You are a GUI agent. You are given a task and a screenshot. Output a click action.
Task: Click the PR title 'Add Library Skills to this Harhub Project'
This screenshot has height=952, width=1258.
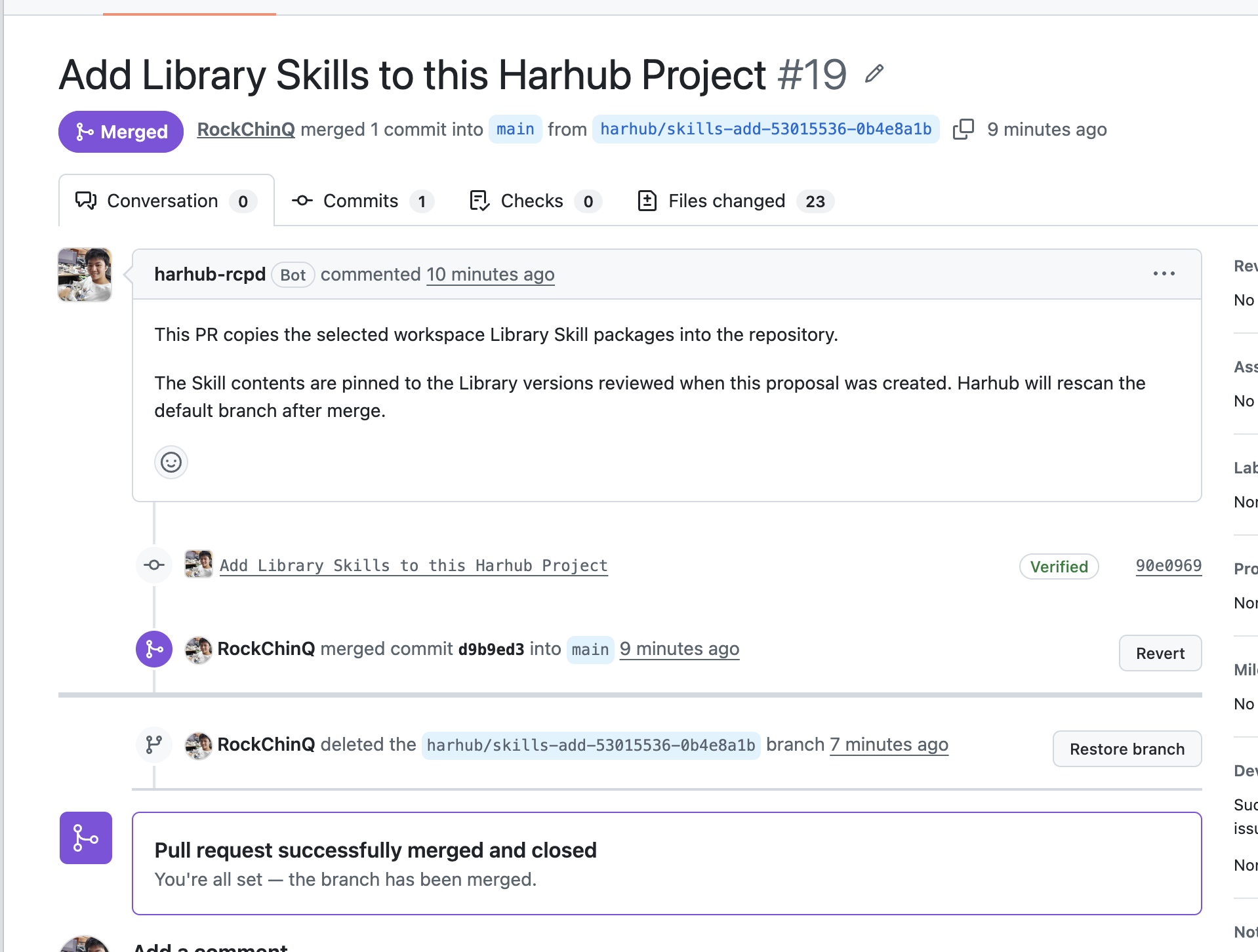tap(413, 75)
